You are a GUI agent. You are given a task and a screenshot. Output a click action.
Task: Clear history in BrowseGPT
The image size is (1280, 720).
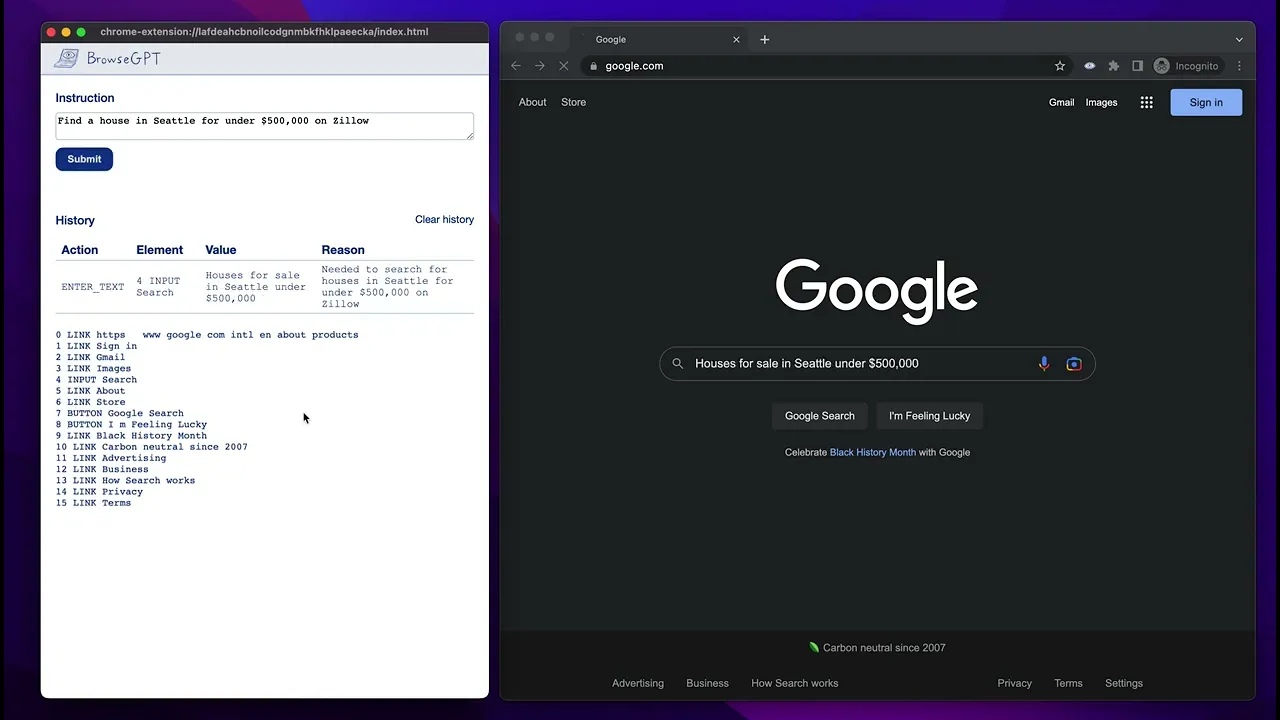pyautogui.click(x=444, y=219)
